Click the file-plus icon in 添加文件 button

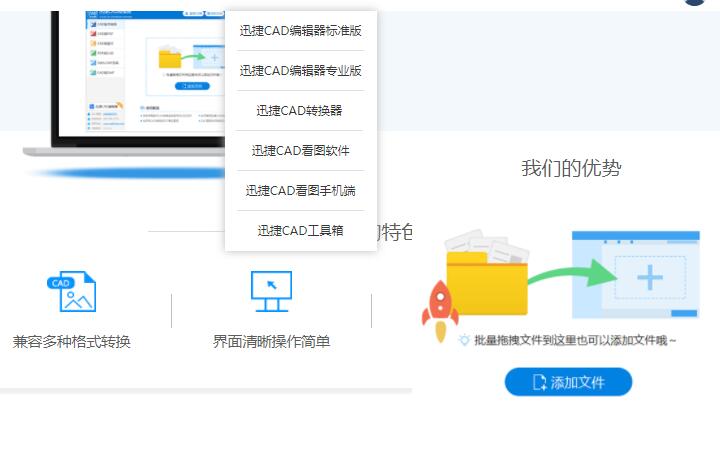[x=539, y=382]
